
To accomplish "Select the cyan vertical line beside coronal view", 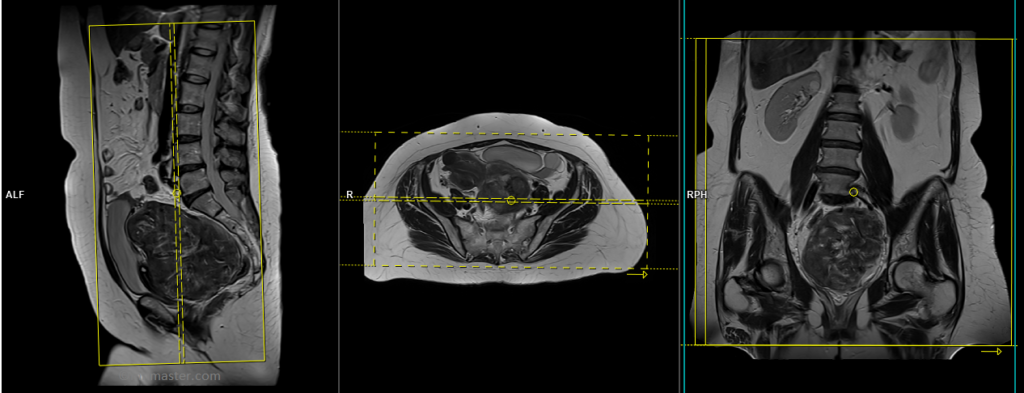I will 684,196.
